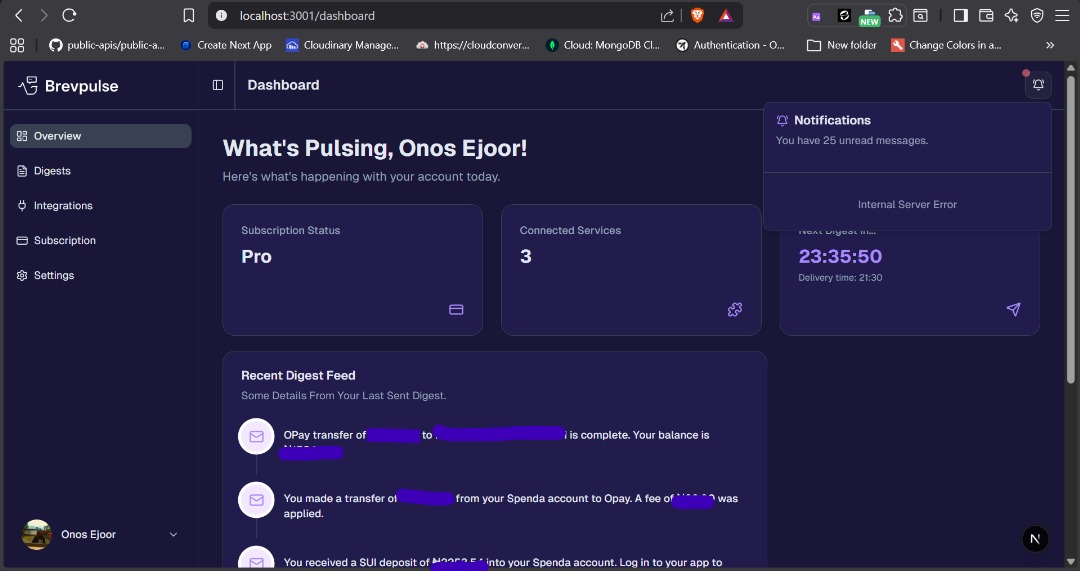Click the Notifications panel heading
Screen dimensions: 1080x571
pyautogui.click(x=832, y=120)
